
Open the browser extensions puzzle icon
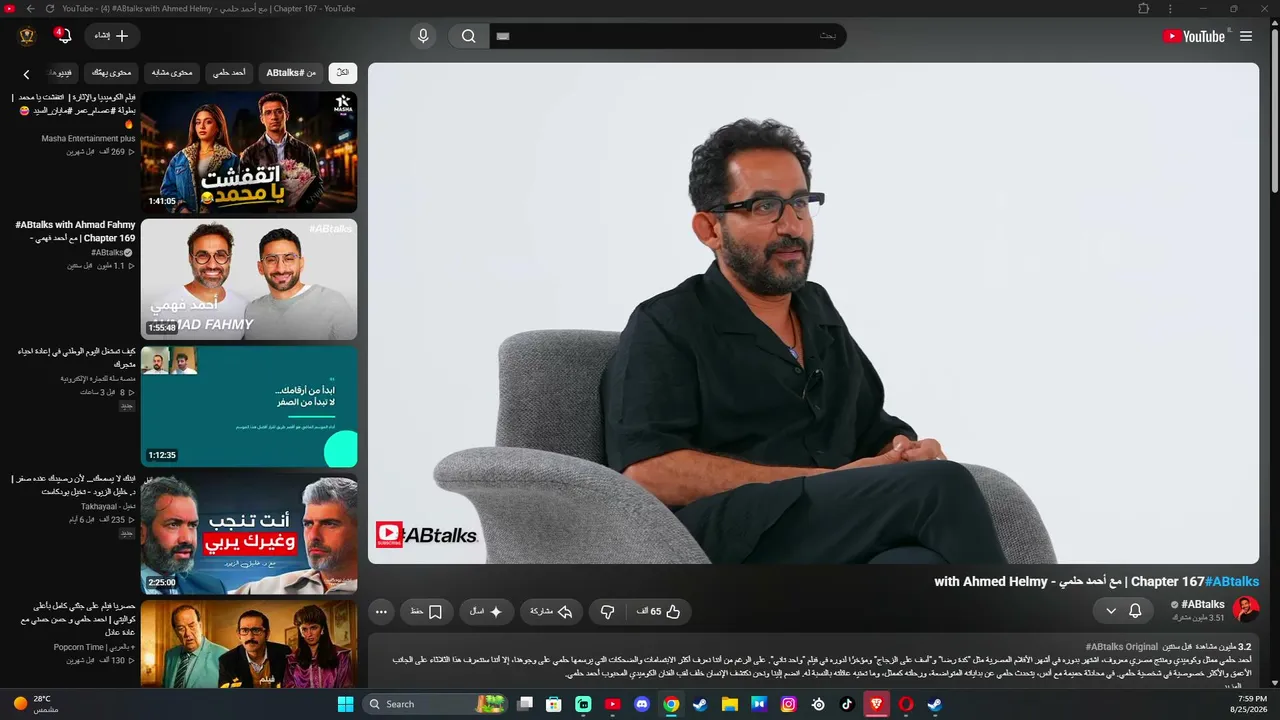(1144, 9)
